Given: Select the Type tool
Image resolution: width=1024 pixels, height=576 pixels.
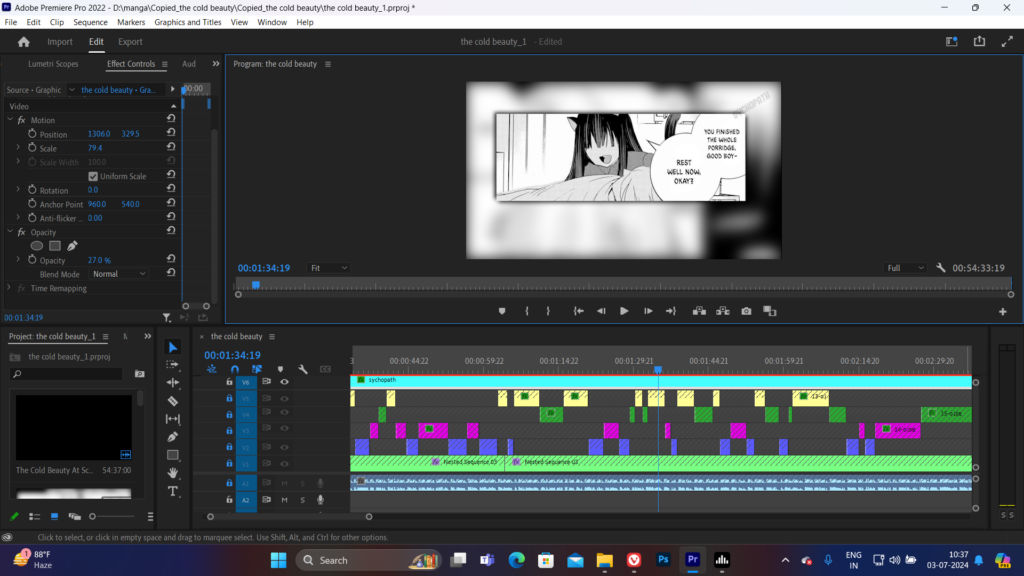Looking at the screenshot, I should [172, 491].
